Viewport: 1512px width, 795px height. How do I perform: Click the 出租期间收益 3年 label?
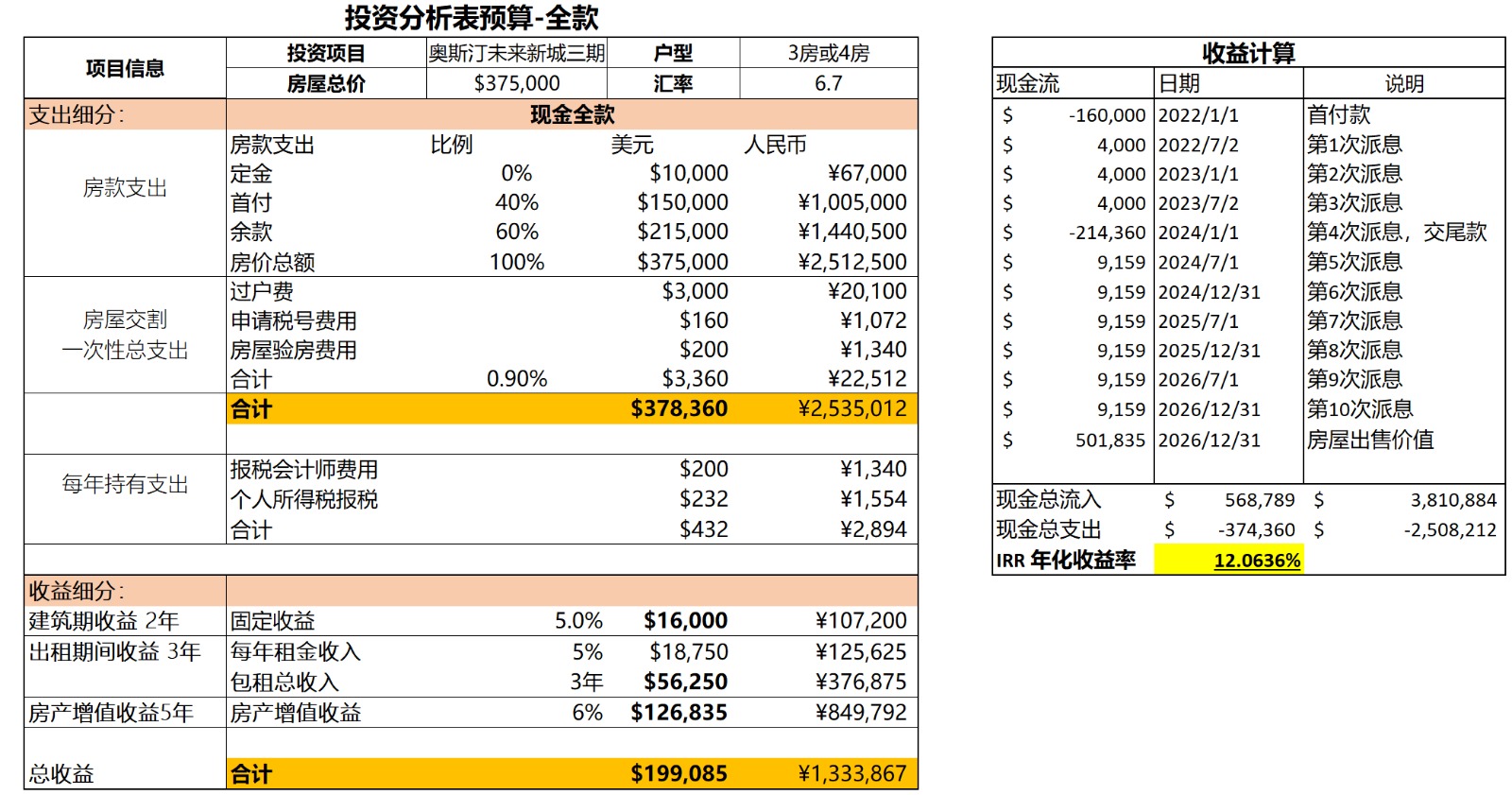point(114,652)
